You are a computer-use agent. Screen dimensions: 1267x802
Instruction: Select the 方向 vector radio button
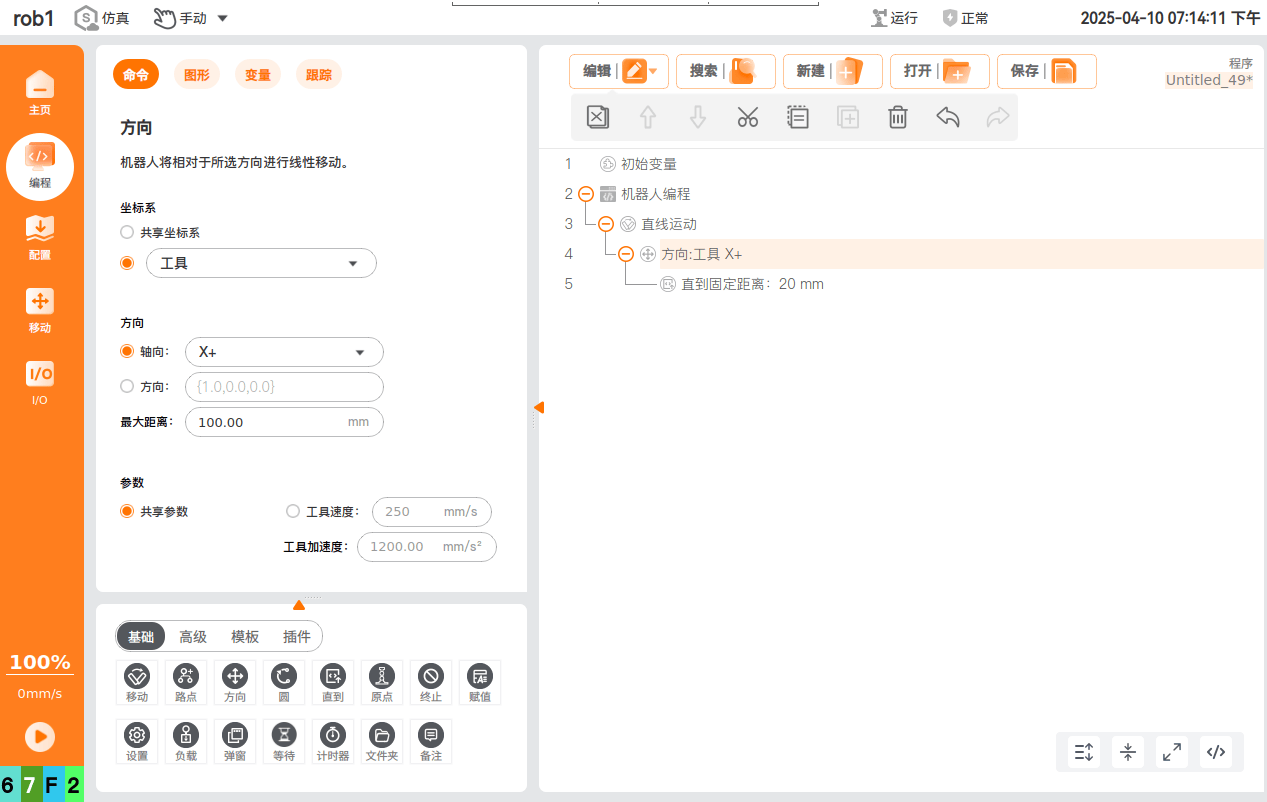[x=126, y=386]
